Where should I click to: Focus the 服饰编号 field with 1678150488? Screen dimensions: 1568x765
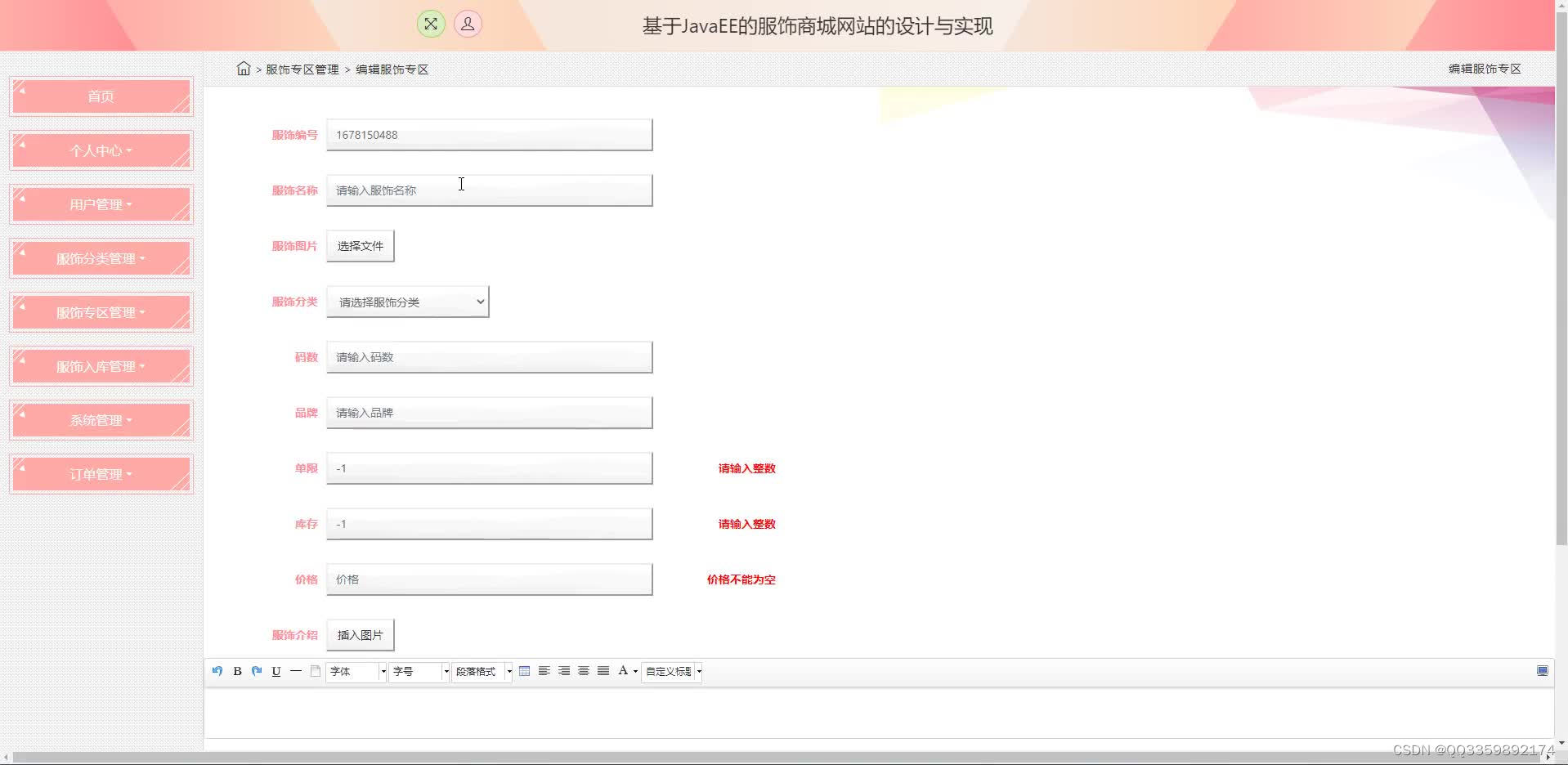click(490, 135)
